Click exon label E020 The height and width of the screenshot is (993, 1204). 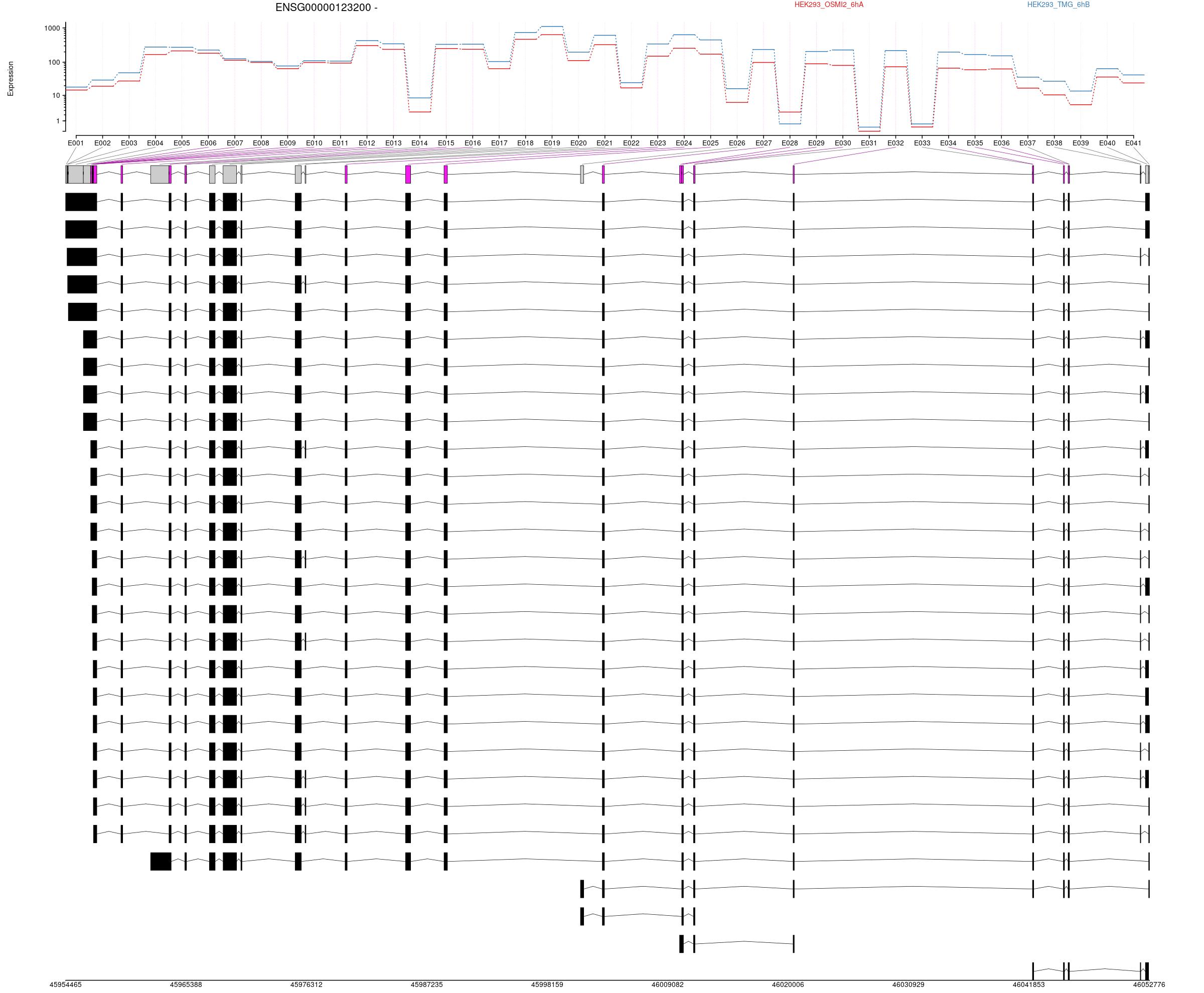[x=578, y=143]
